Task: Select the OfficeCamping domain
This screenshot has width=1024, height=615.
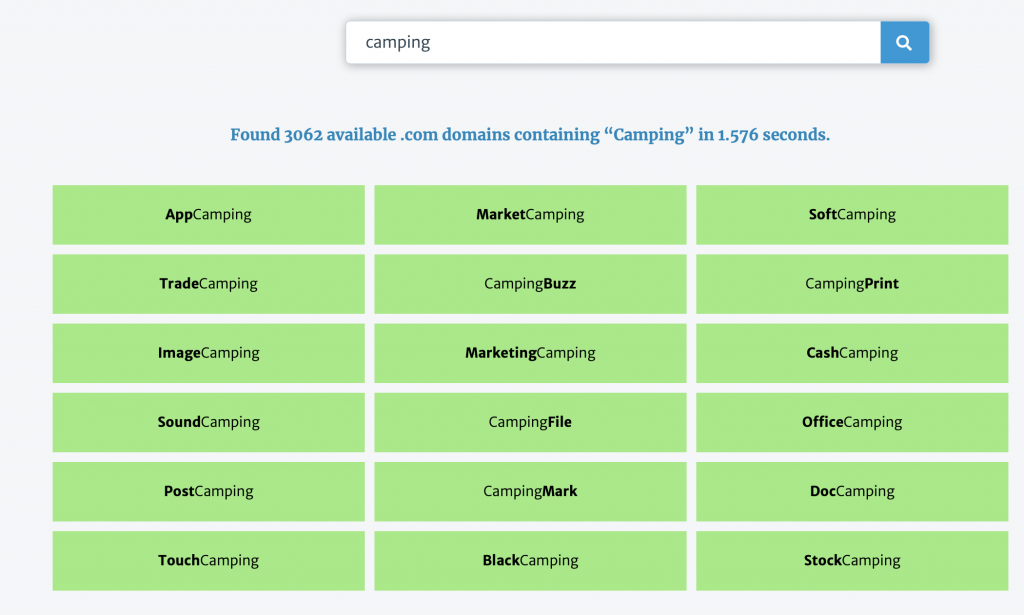Action: pyautogui.click(x=852, y=422)
